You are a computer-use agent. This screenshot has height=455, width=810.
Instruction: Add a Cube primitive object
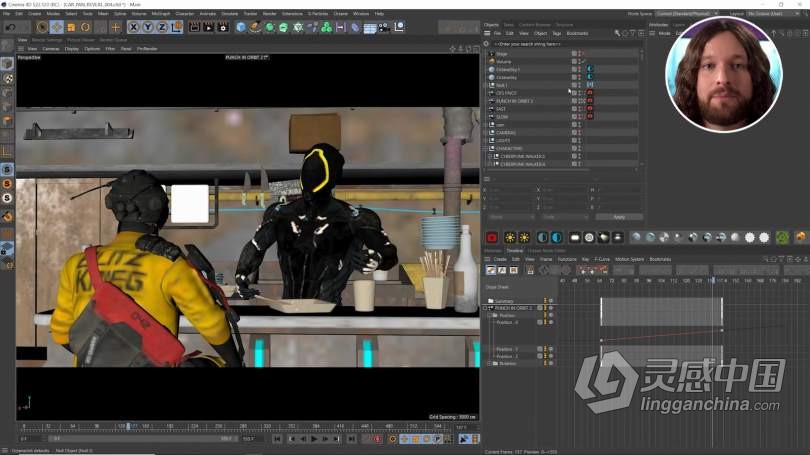click(241, 27)
